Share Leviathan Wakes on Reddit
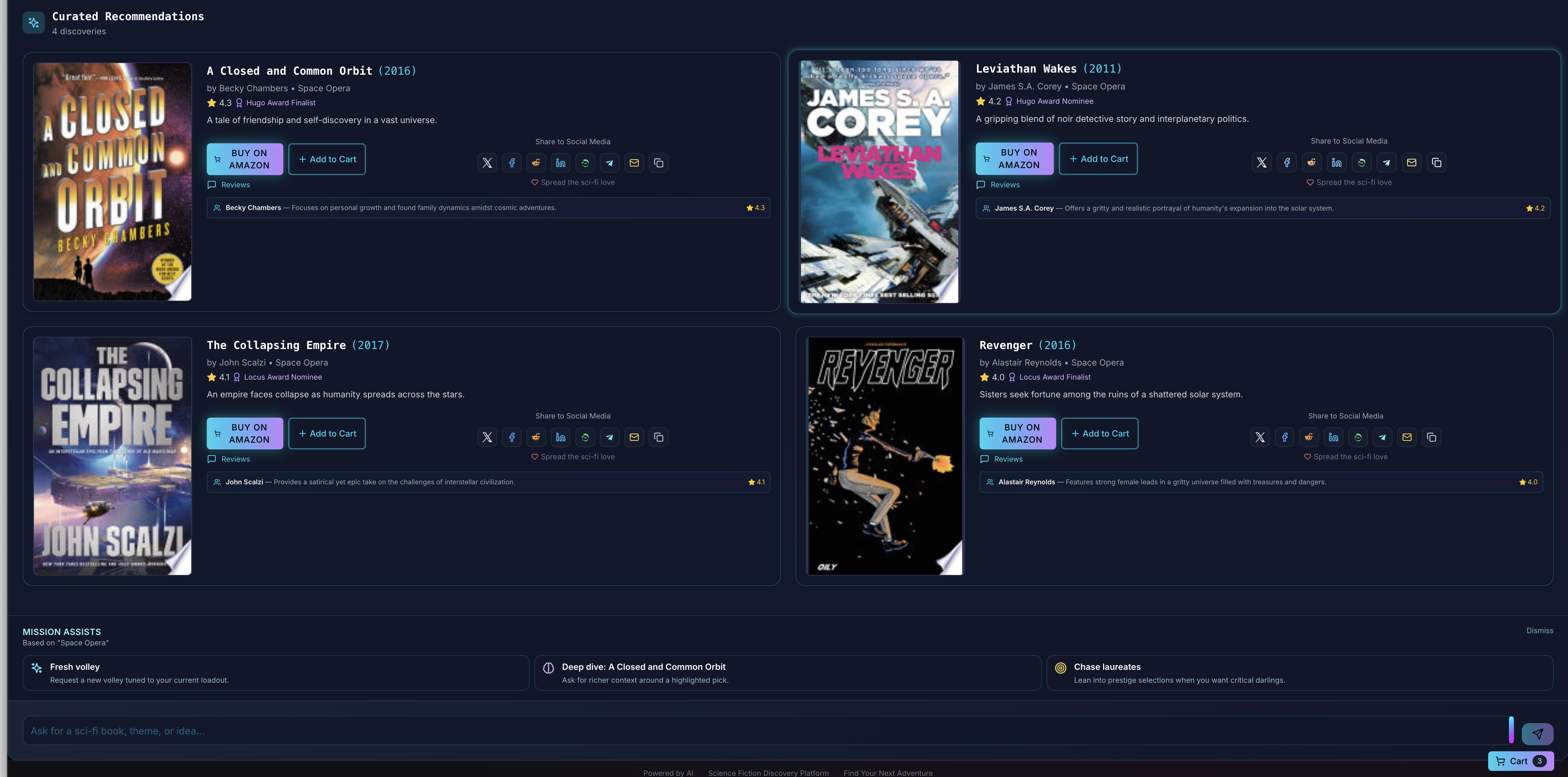Viewport: 1568px width, 777px height. (1312, 163)
